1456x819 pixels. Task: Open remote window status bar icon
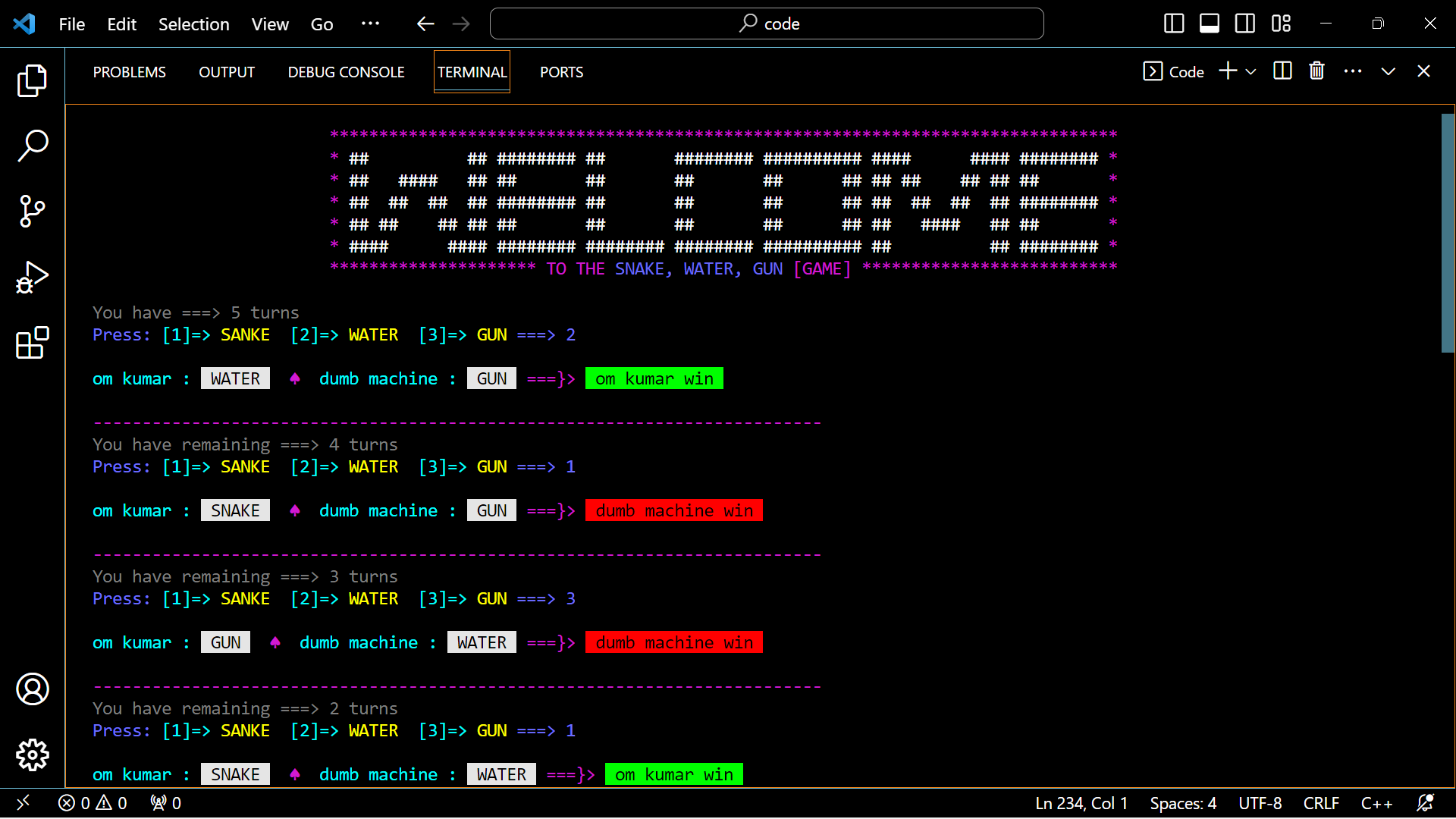(23, 803)
